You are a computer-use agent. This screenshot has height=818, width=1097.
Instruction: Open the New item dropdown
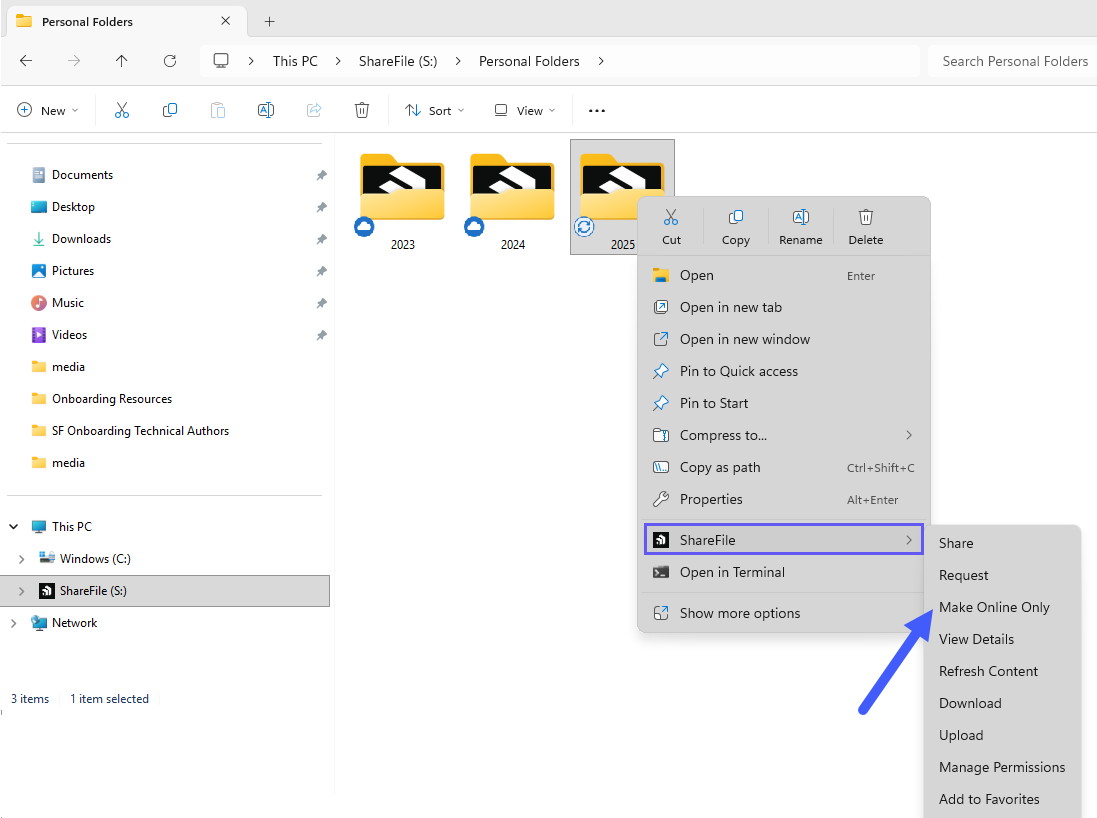click(x=48, y=110)
